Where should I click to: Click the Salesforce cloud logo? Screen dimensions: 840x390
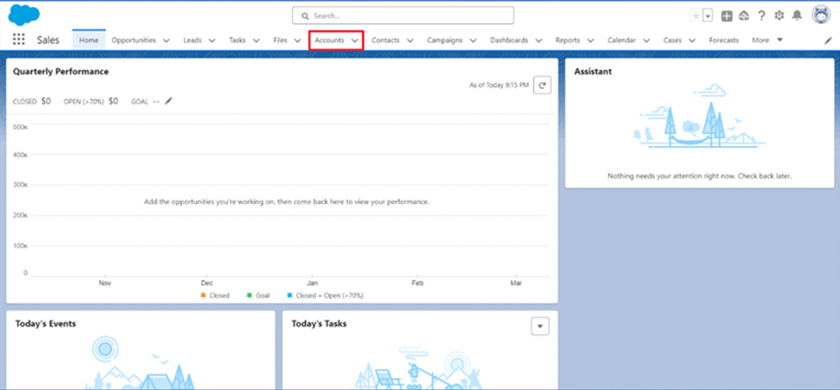tap(24, 15)
